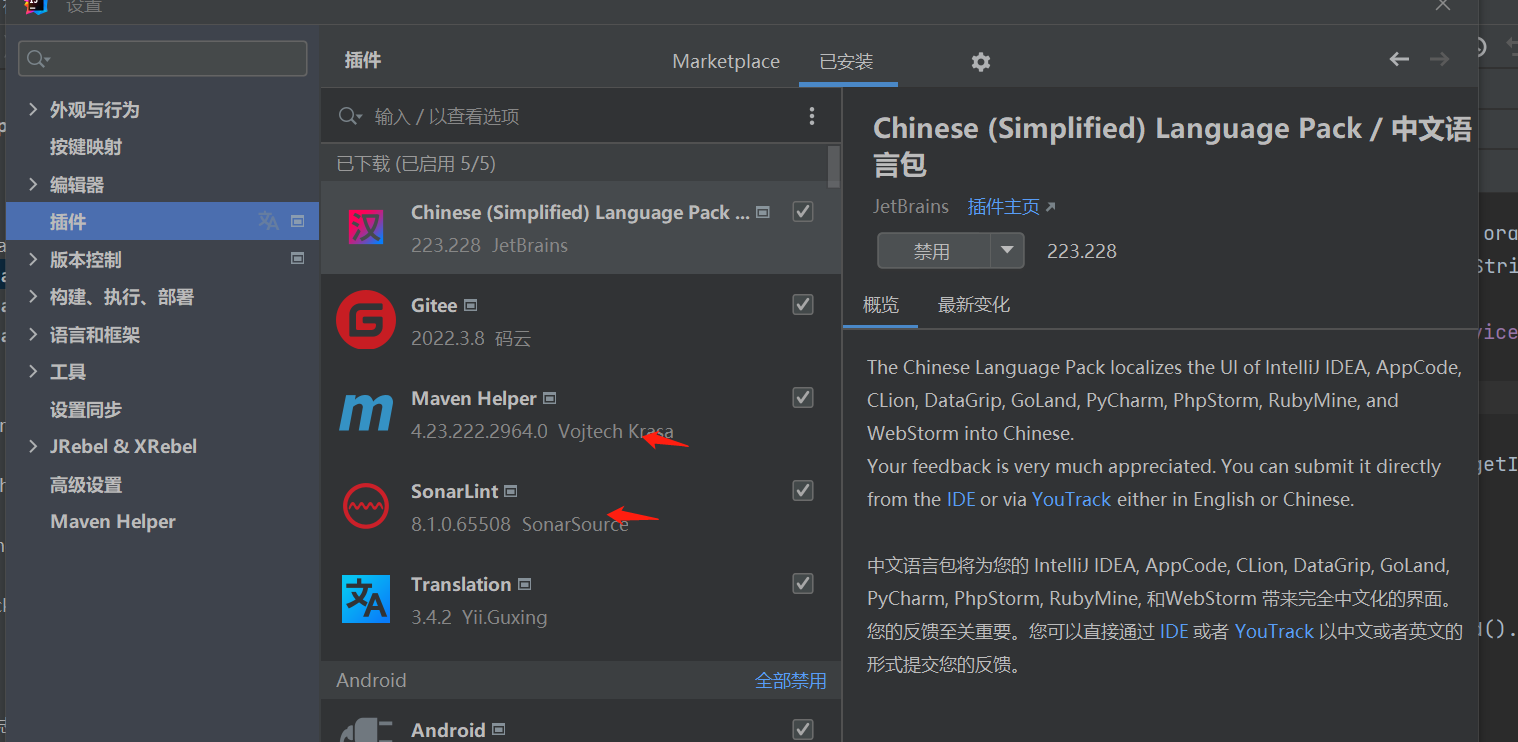1518x742 pixels.
Task: Click 全部禁用 for the Android group
Action: (x=791, y=681)
